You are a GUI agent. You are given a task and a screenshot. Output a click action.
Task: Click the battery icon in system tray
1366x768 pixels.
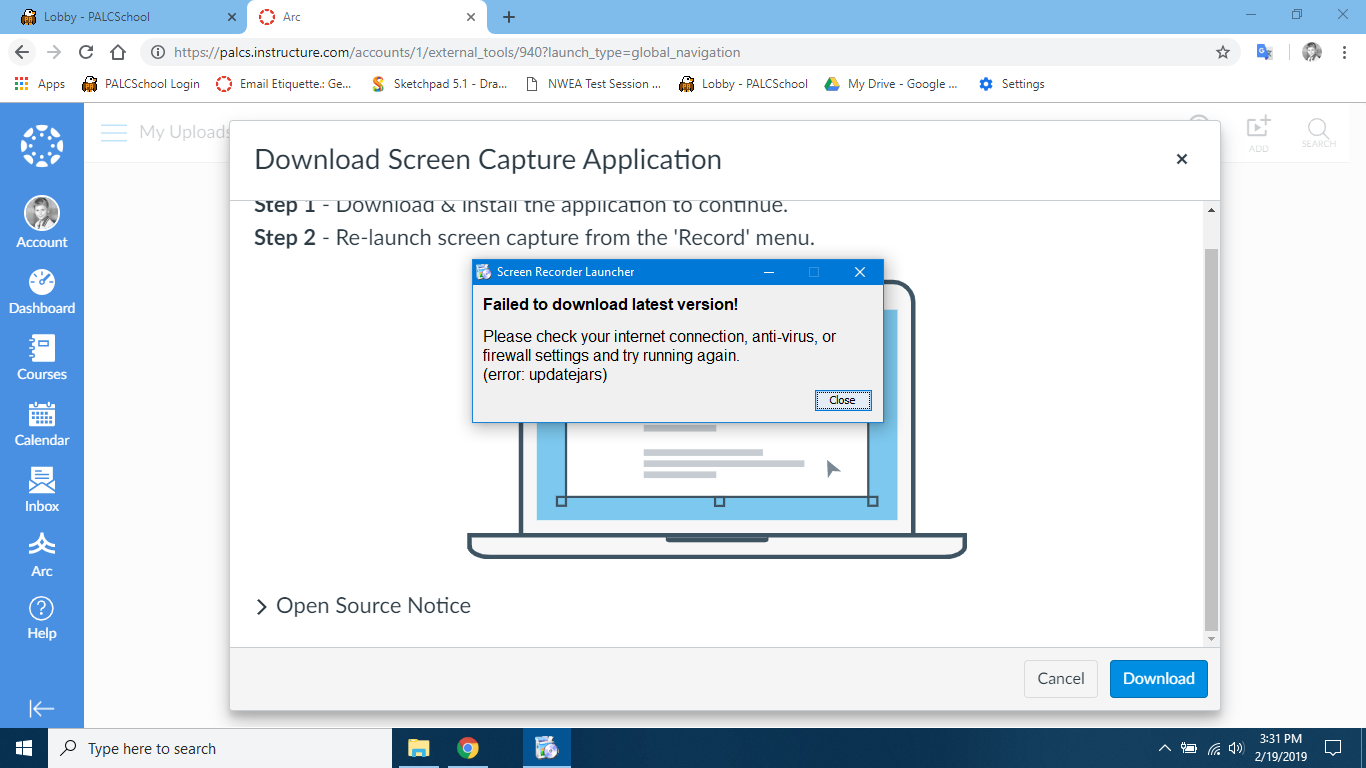tap(1190, 748)
